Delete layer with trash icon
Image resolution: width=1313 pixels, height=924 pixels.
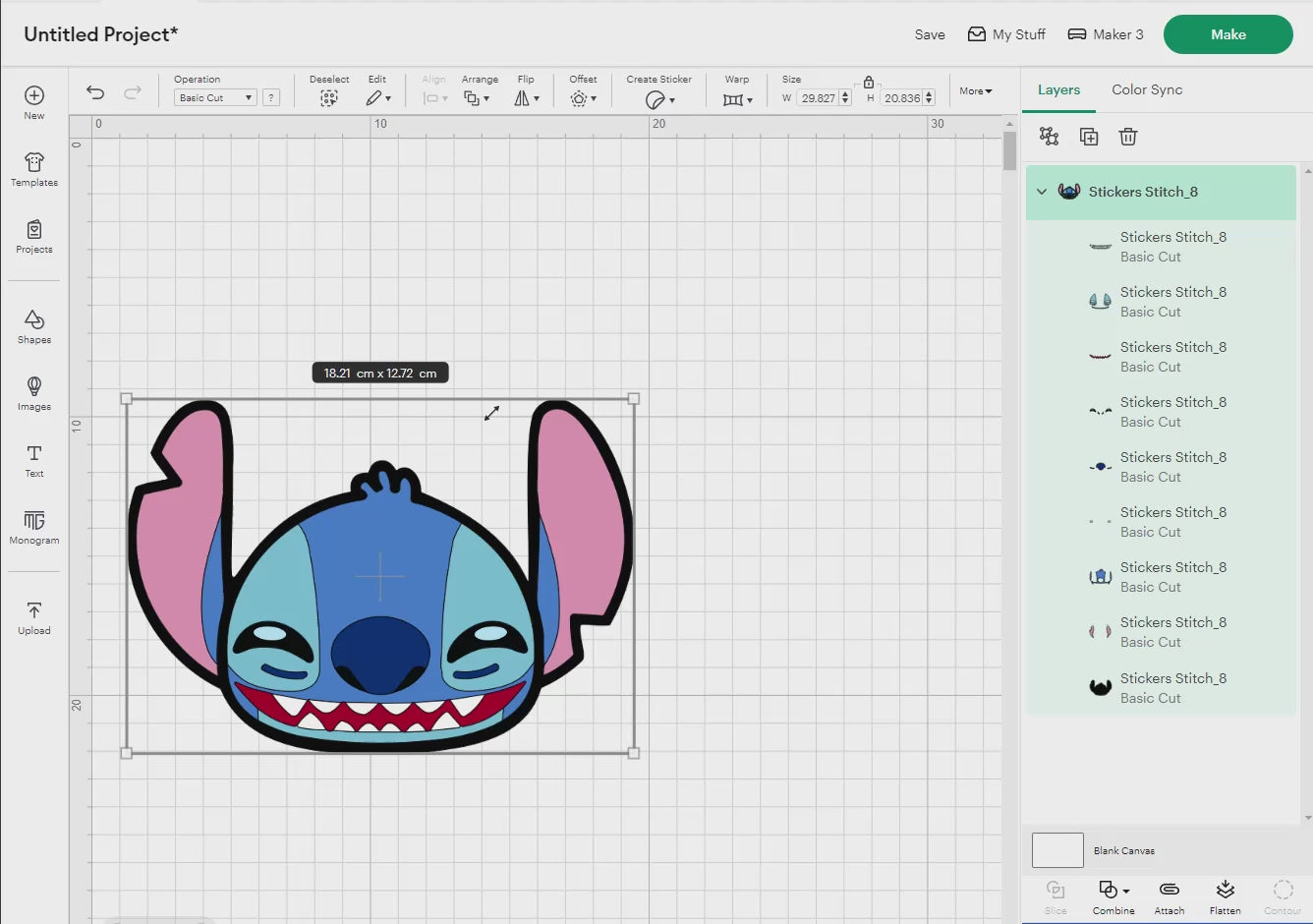click(1128, 137)
